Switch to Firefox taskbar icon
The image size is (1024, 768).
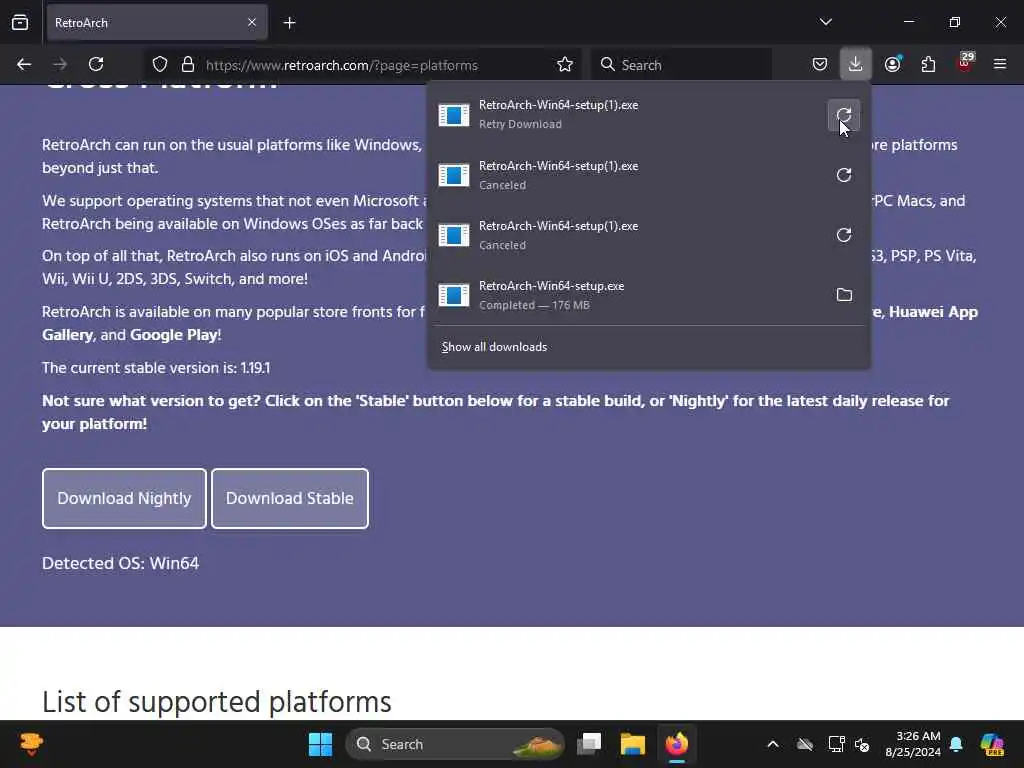point(677,744)
